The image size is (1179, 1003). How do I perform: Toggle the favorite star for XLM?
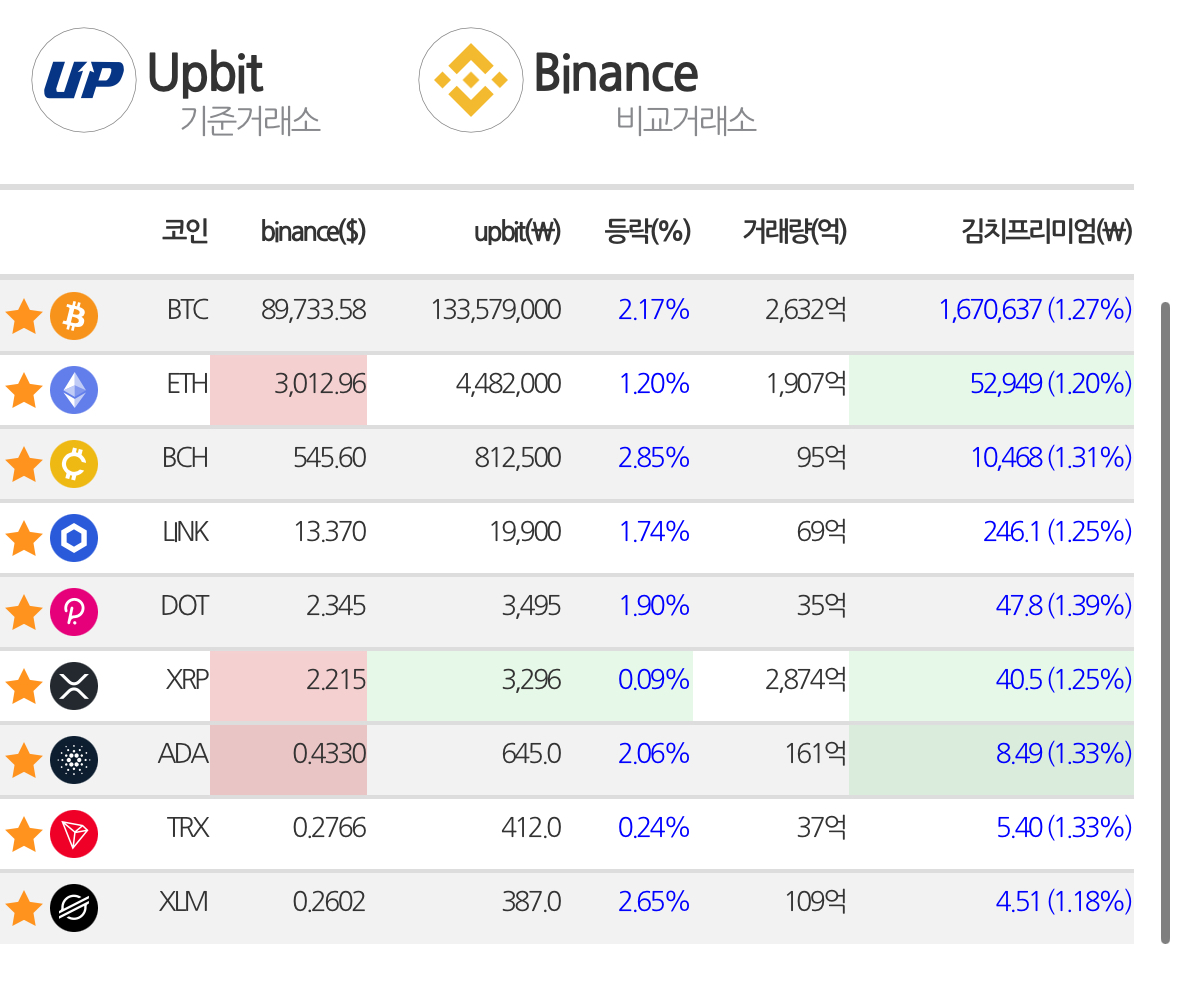[x=24, y=908]
